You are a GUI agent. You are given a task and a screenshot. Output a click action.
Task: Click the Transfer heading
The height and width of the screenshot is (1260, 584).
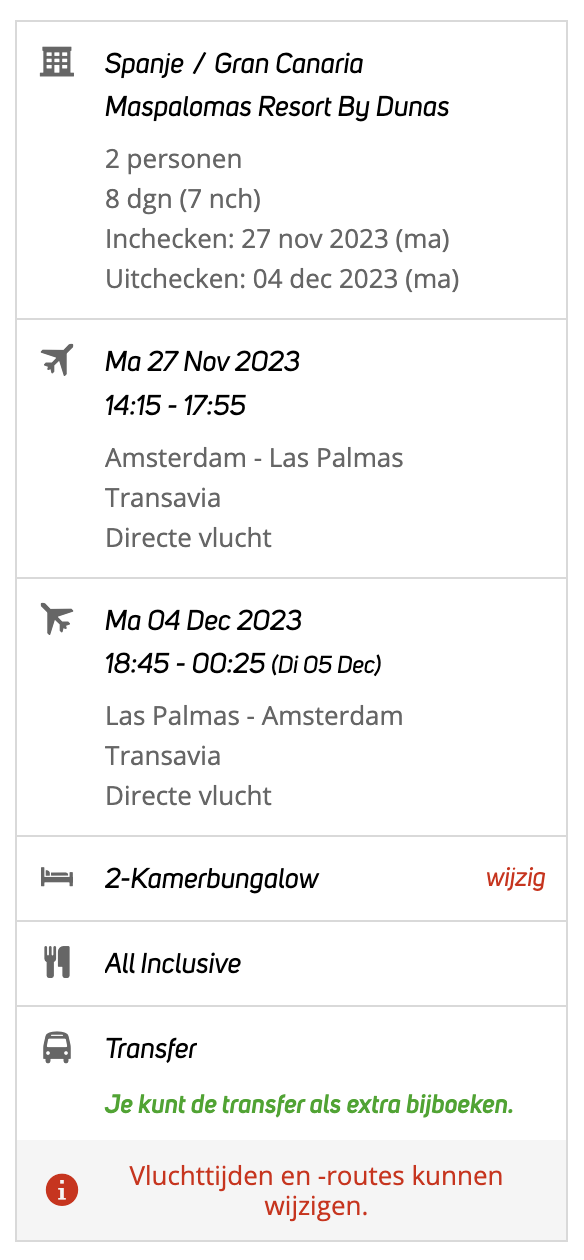[151, 1049]
